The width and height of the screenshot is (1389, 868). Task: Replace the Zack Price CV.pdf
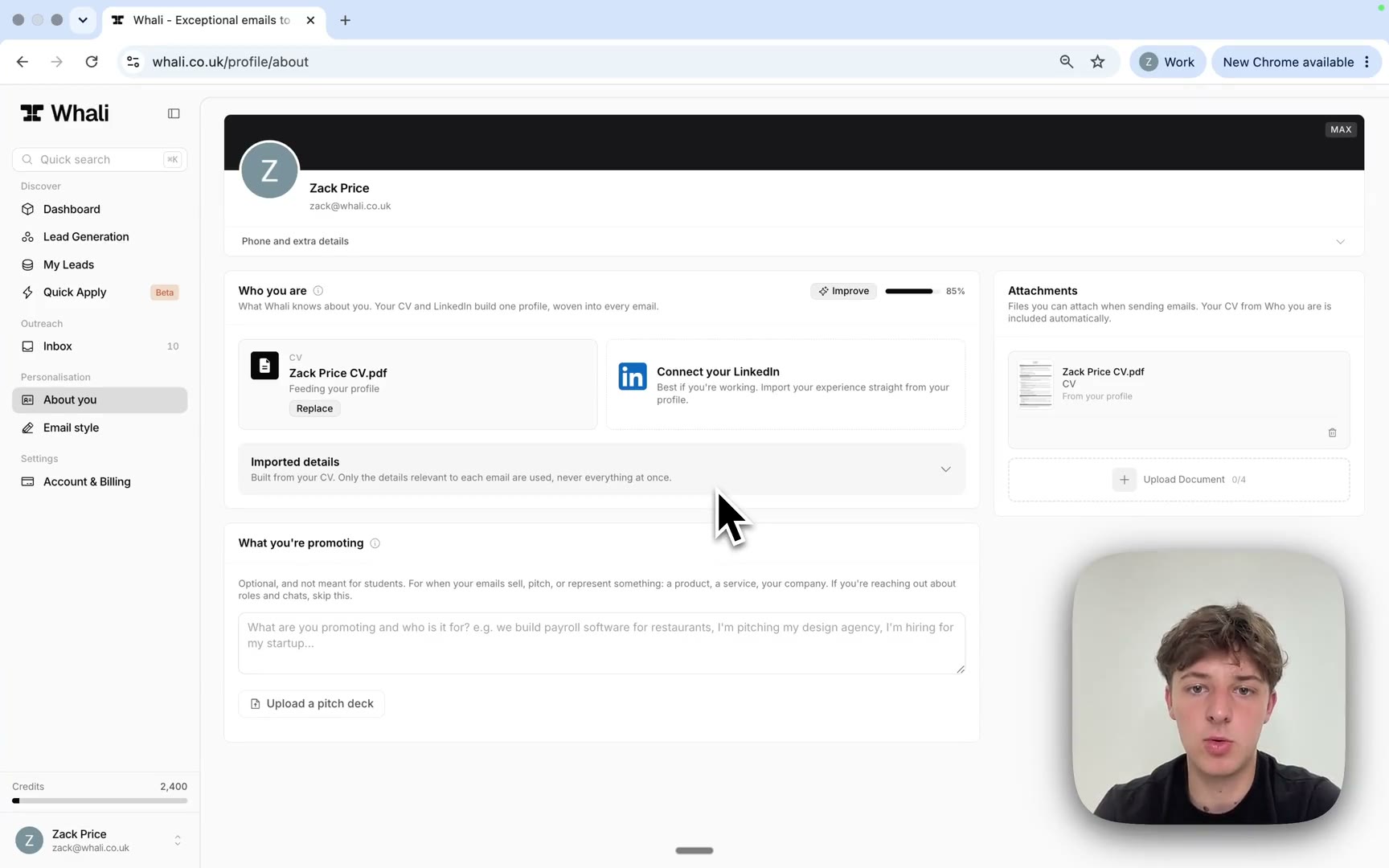click(314, 408)
